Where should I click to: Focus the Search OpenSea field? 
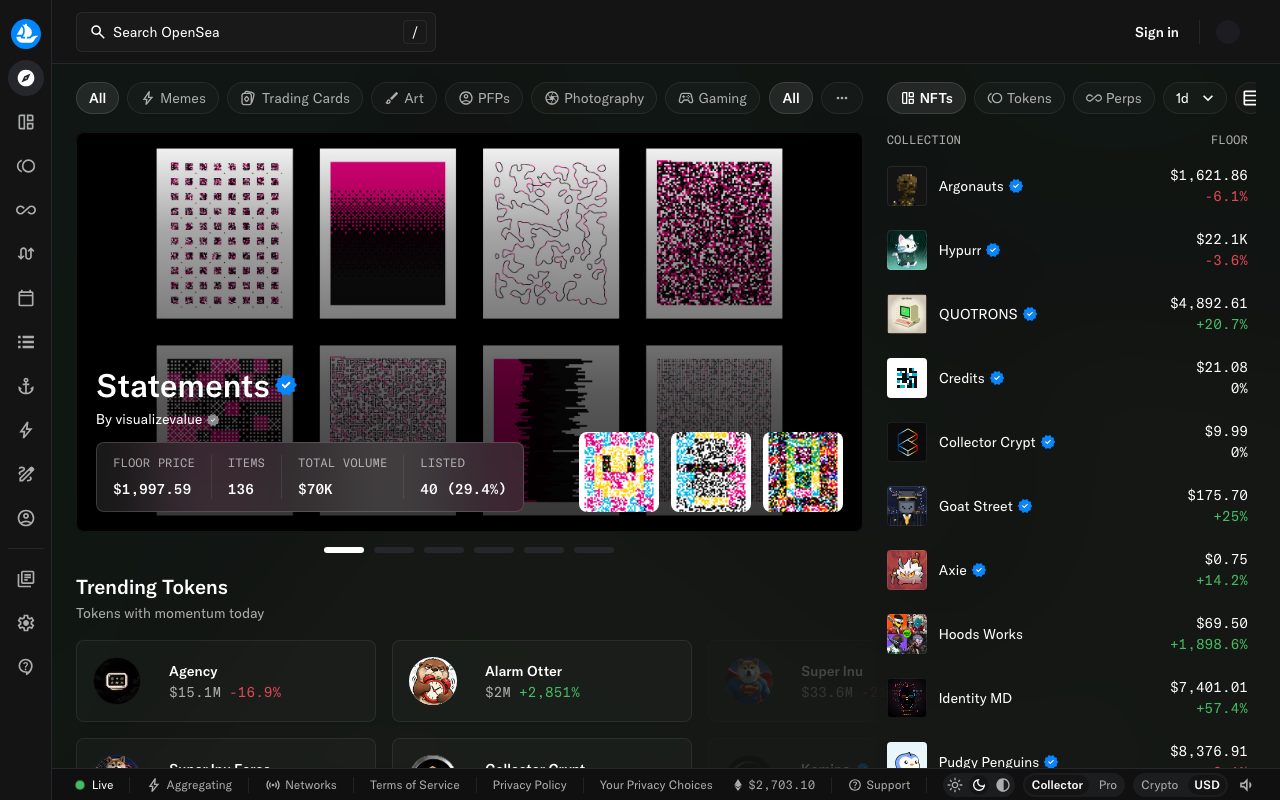[x=256, y=32]
